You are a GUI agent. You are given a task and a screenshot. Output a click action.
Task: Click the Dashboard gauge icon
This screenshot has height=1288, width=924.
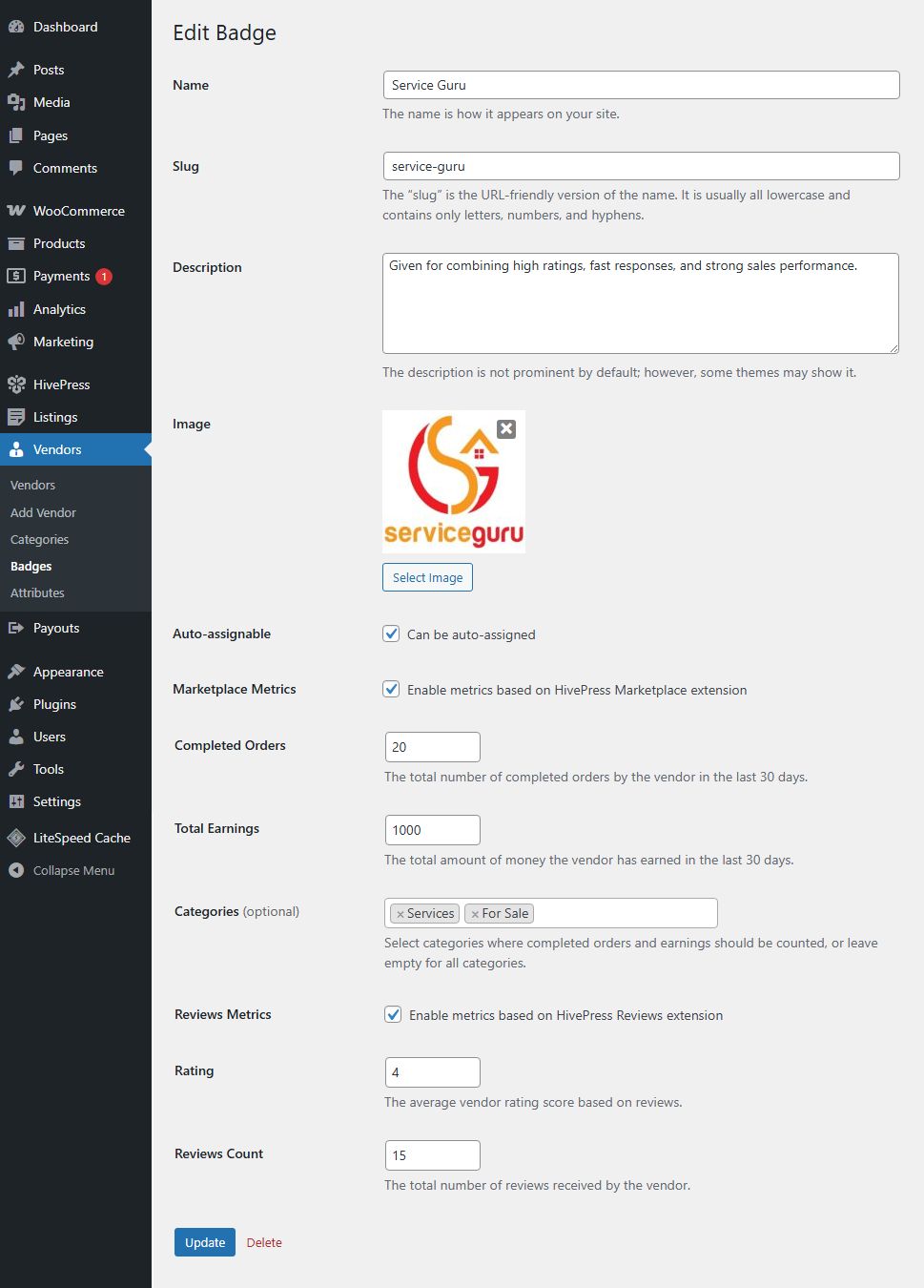pyautogui.click(x=16, y=27)
